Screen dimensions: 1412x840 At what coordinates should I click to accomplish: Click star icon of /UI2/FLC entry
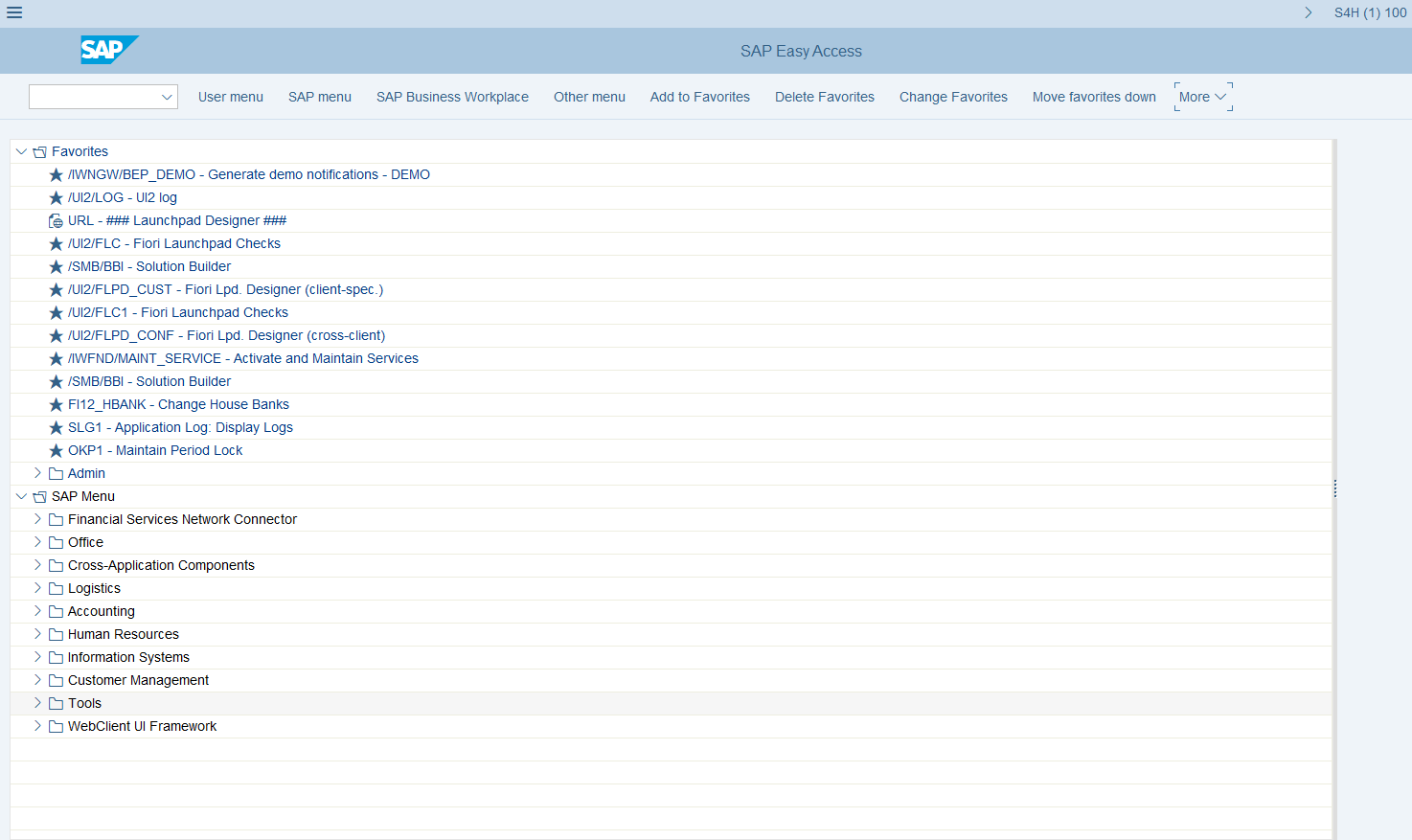(56, 244)
